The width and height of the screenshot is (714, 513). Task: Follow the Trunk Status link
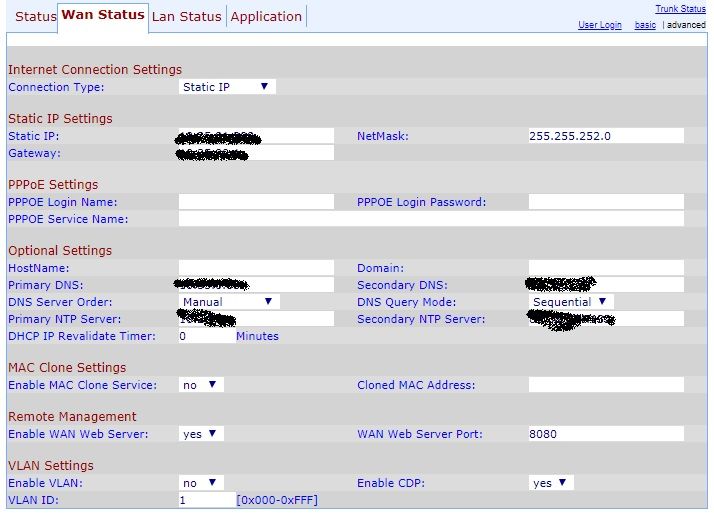pos(680,9)
